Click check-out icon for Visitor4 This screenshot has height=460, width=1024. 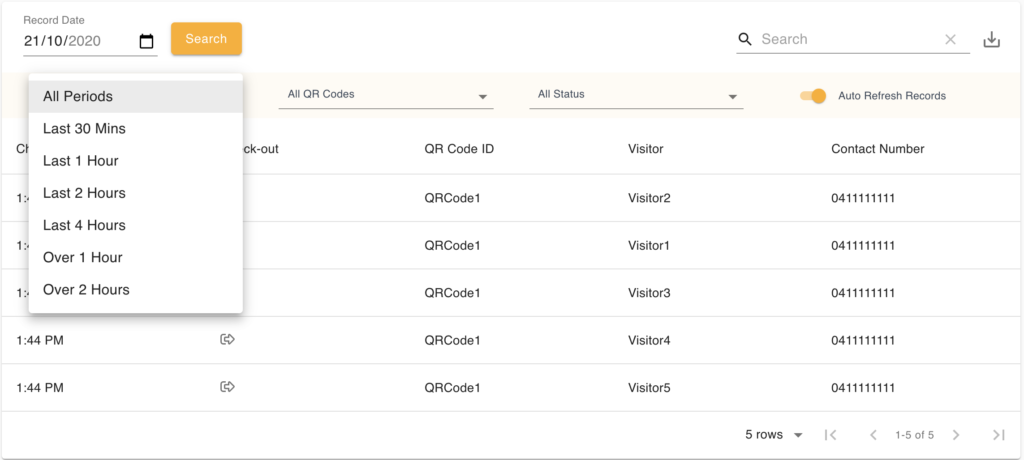coord(227,340)
